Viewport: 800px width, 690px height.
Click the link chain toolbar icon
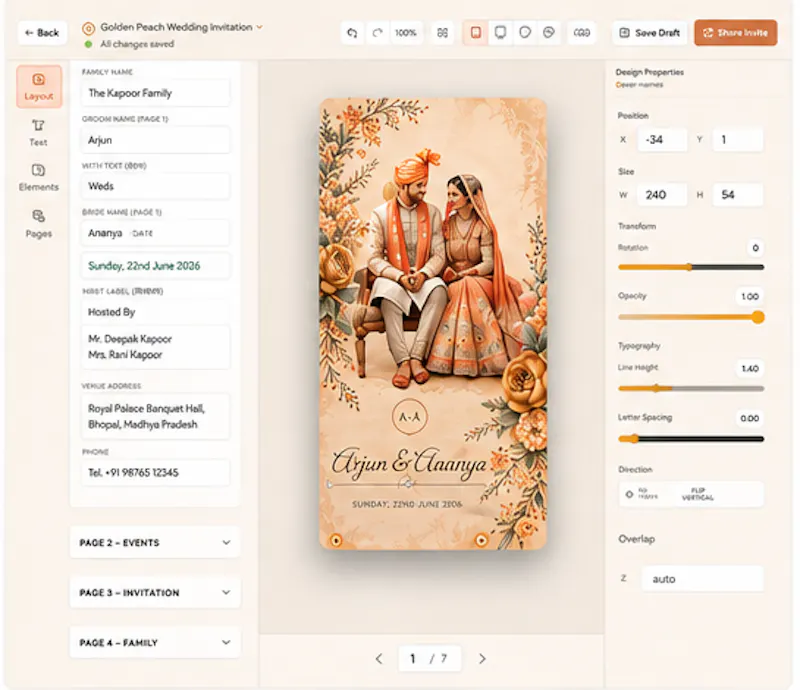click(x=582, y=33)
